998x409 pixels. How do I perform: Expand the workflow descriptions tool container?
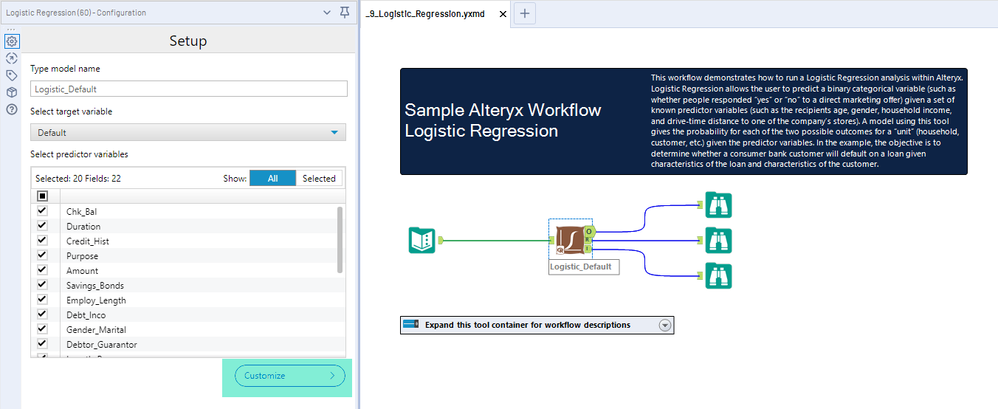pyautogui.click(x=665, y=325)
